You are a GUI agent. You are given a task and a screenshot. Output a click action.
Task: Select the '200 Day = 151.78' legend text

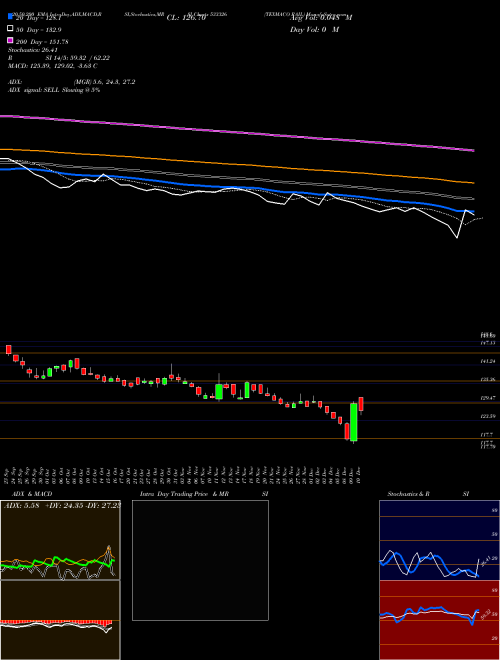click(x=42, y=41)
